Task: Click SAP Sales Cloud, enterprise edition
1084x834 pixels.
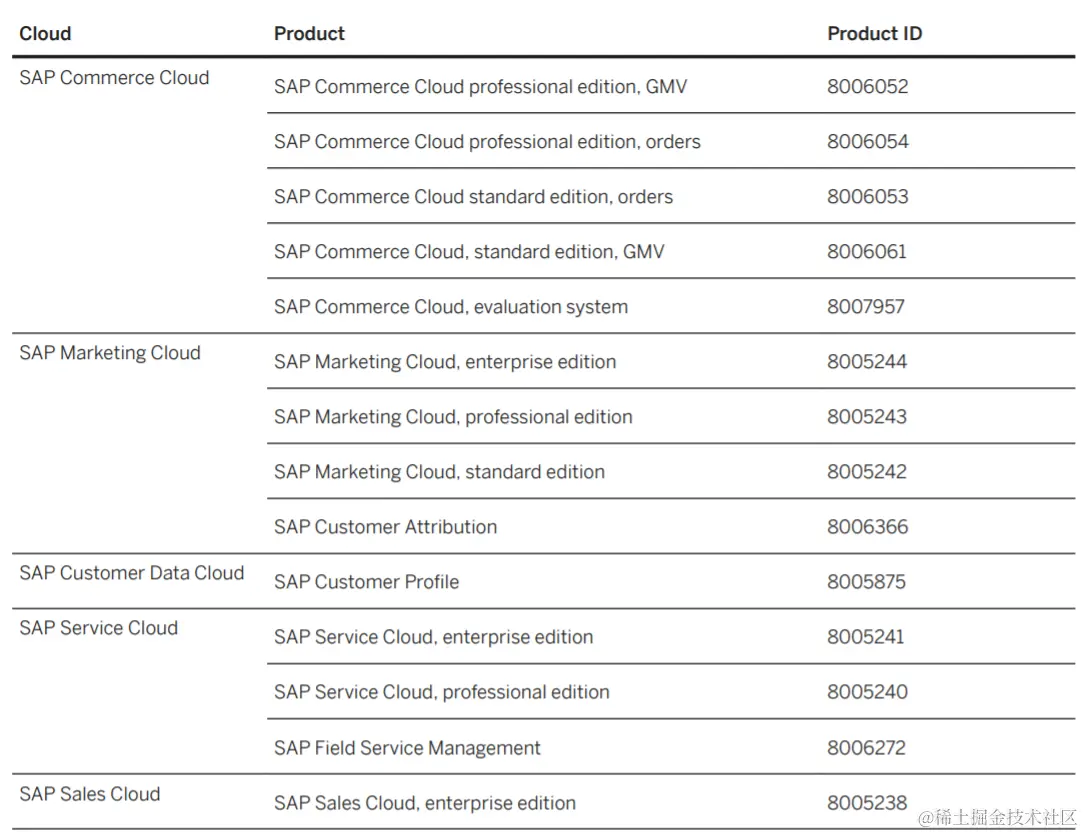Action: [x=425, y=803]
